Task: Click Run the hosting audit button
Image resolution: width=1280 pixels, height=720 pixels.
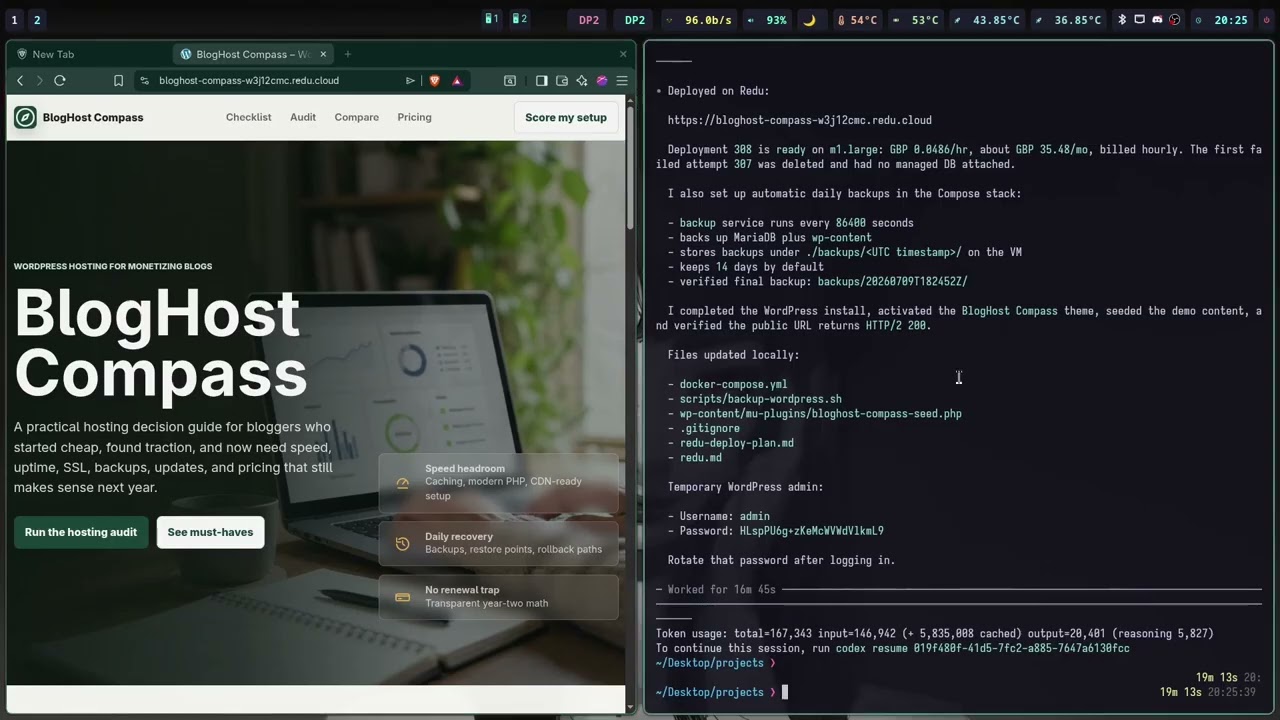Action: [x=81, y=532]
